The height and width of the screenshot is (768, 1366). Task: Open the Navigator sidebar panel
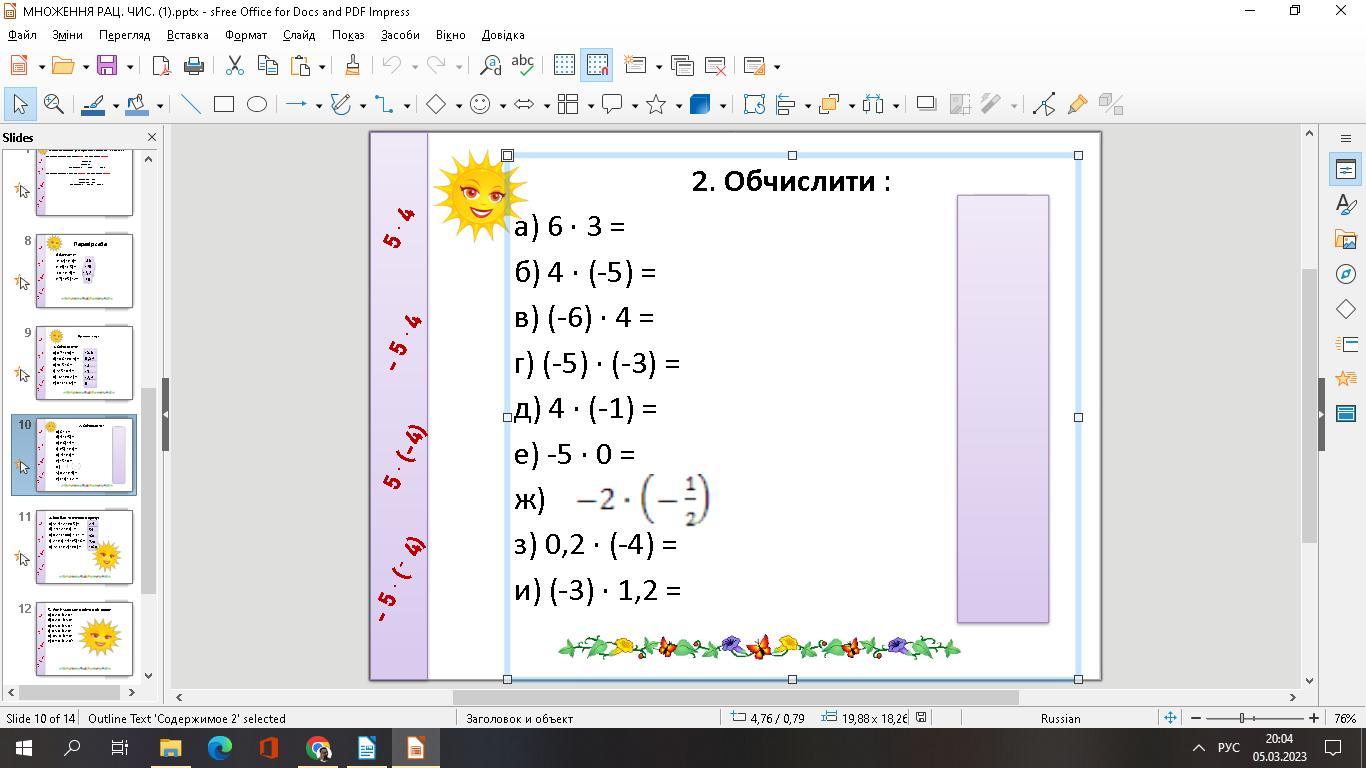coord(1346,274)
